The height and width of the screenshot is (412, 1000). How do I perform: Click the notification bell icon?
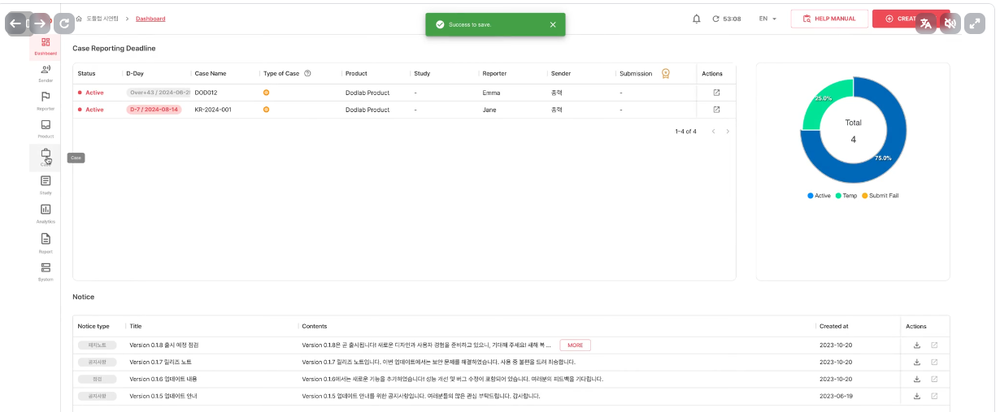[697, 19]
